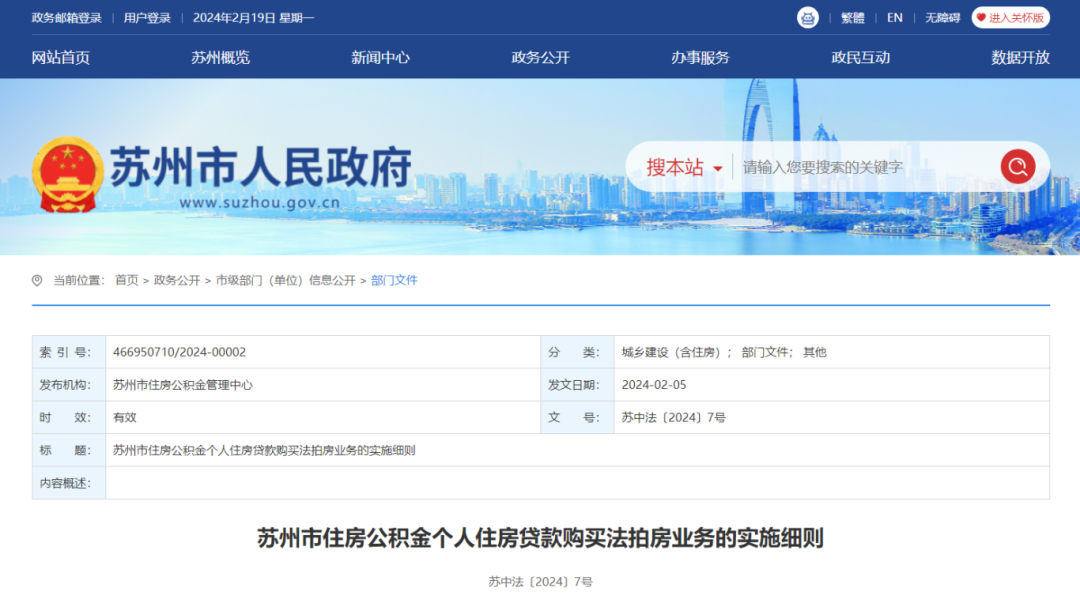The height and width of the screenshot is (607, 1080).
Task: Click 部门文件 breadcrumb link
Action: pos(394,281)
